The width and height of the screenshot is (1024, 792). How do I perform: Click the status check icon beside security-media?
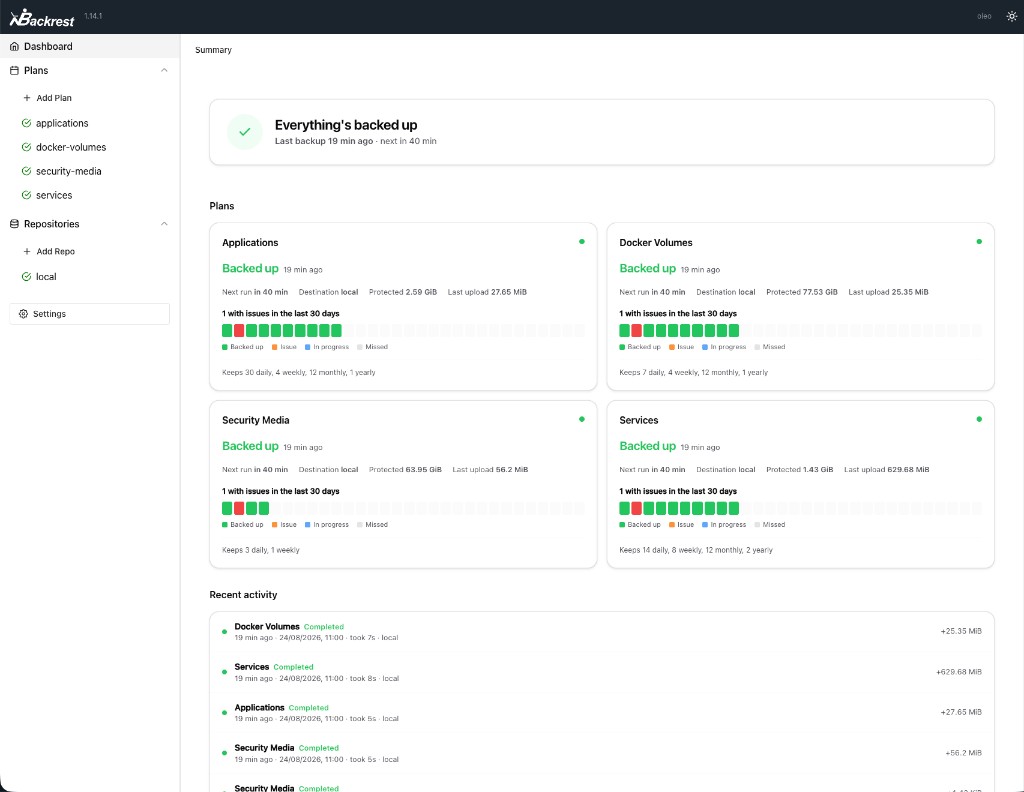coord(26,171)
